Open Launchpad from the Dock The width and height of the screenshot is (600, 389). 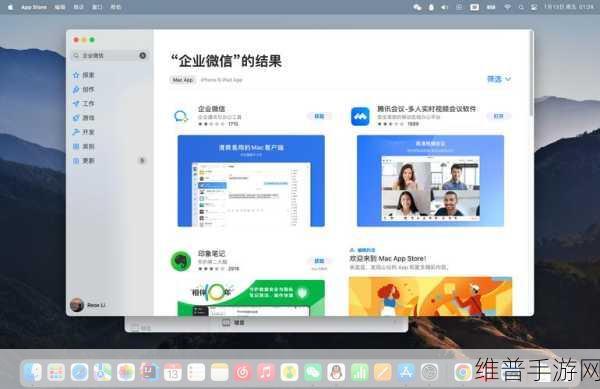point(56,372)
